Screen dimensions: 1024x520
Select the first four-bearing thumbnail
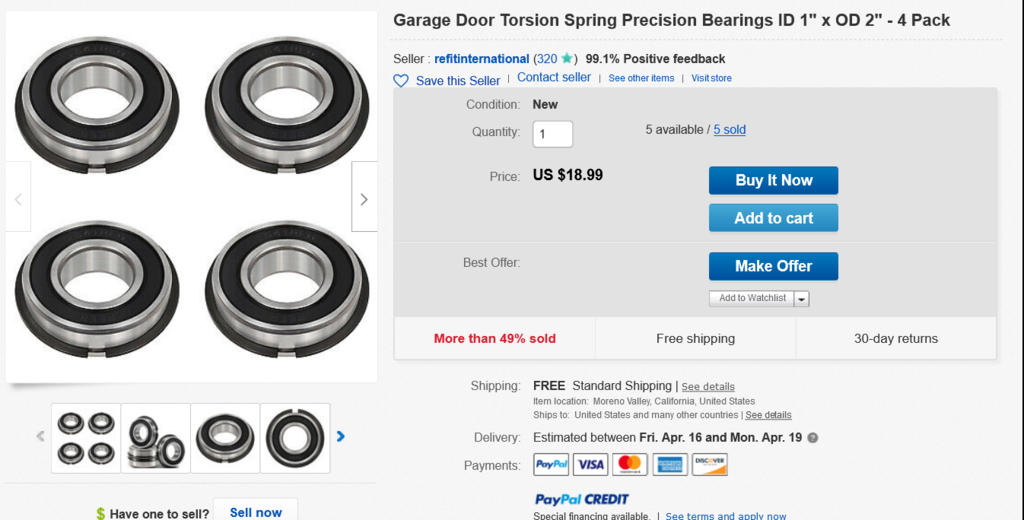click(86, 437)
